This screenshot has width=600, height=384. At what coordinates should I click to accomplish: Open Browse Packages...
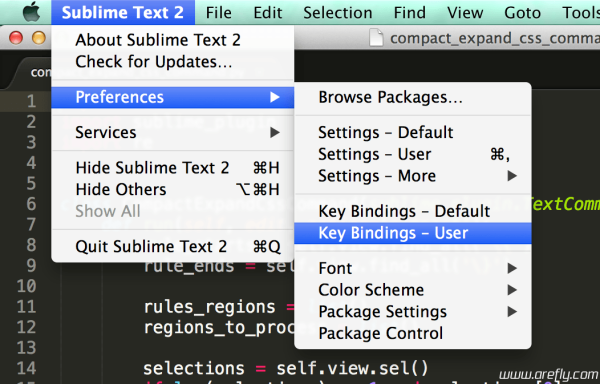pos(413,97)
